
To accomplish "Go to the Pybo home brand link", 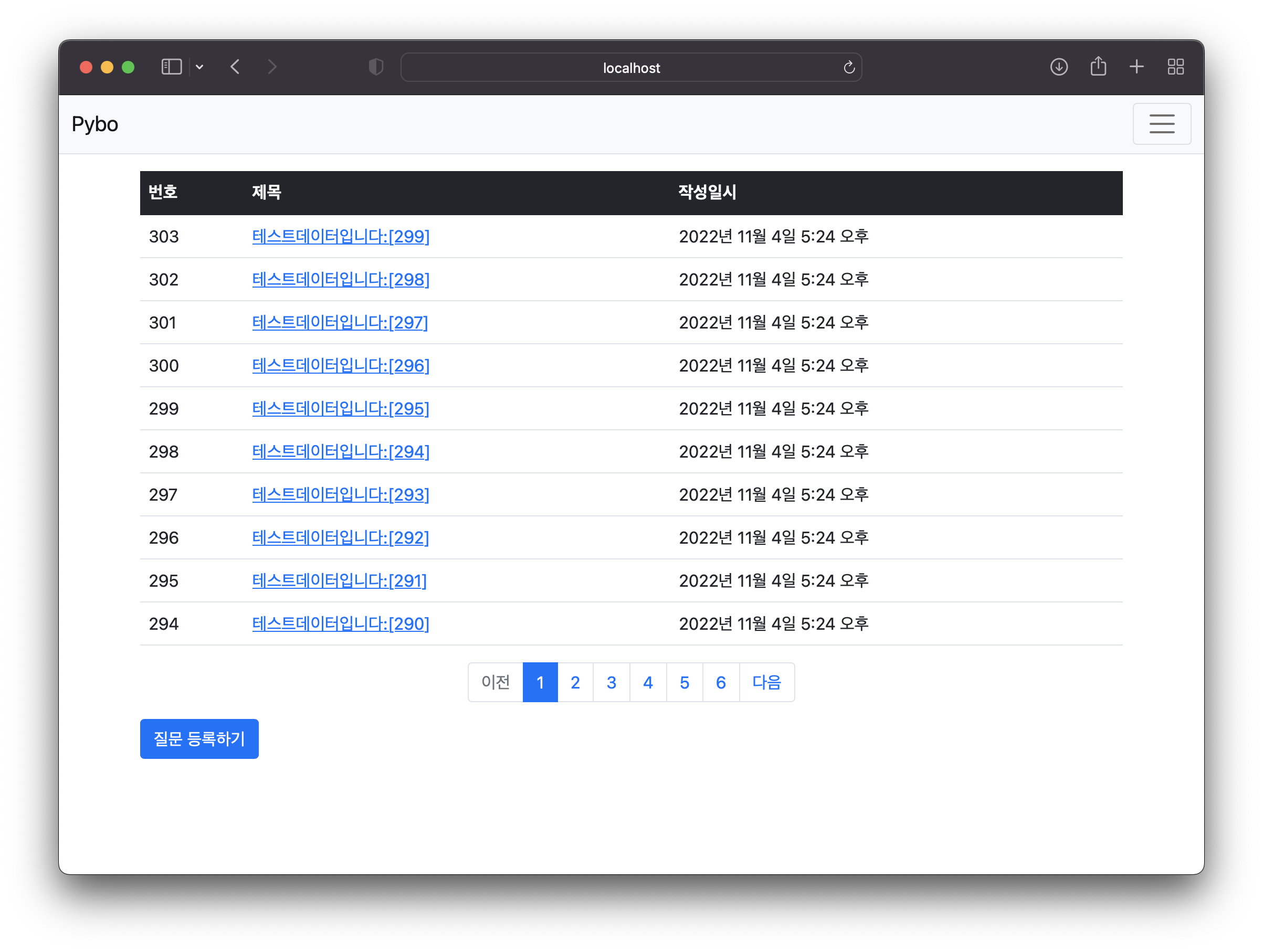I will click(x=95, y=124).
